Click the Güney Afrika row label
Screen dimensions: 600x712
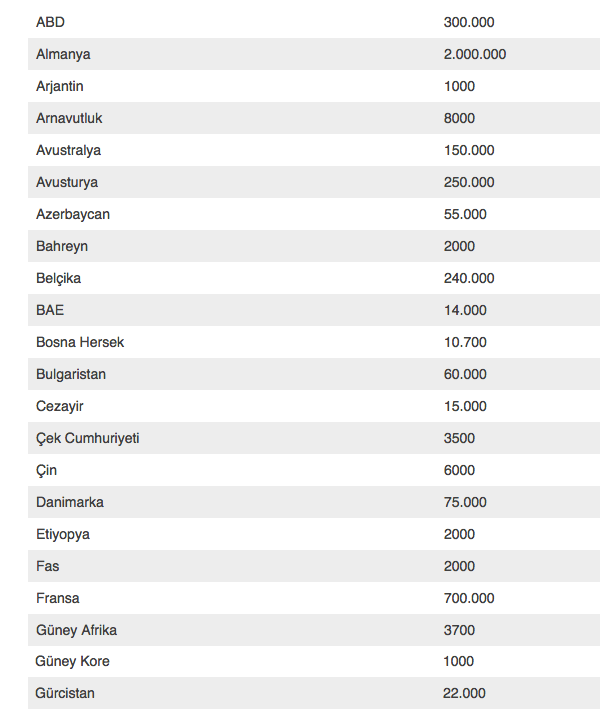pos(76,630)
